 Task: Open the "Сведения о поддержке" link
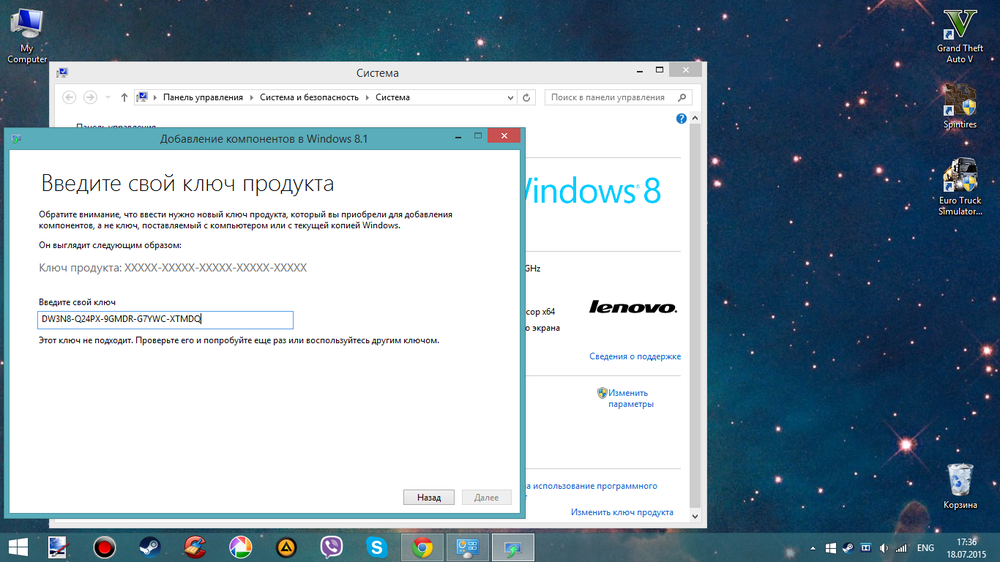[x=634, y=356]
